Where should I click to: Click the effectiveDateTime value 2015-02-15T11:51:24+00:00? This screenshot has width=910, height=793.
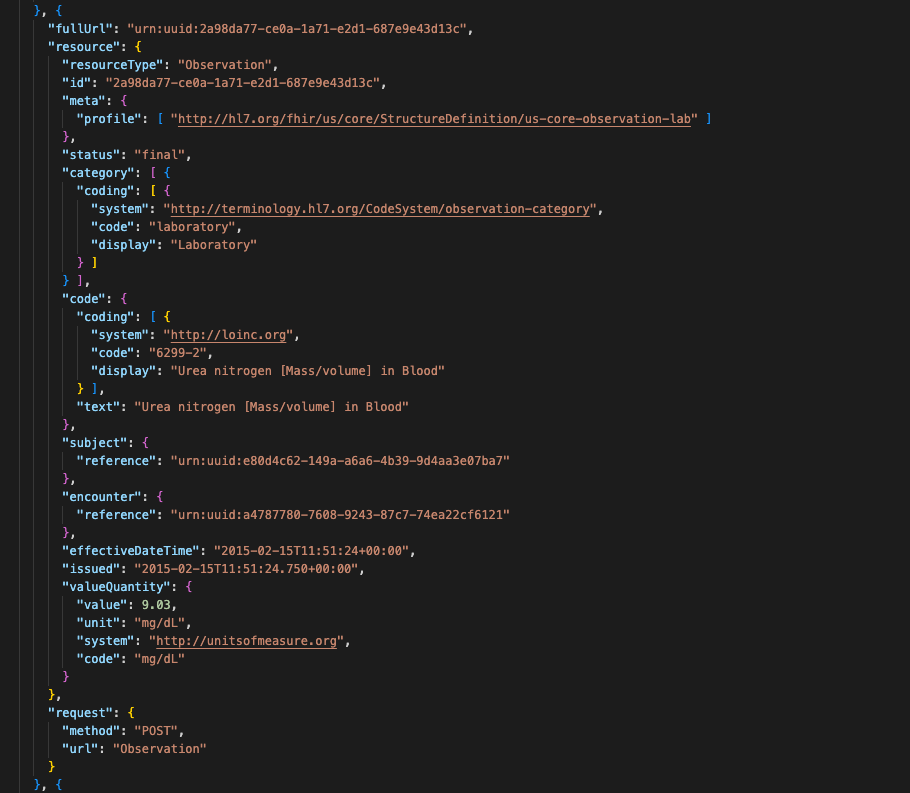point(311,551)
